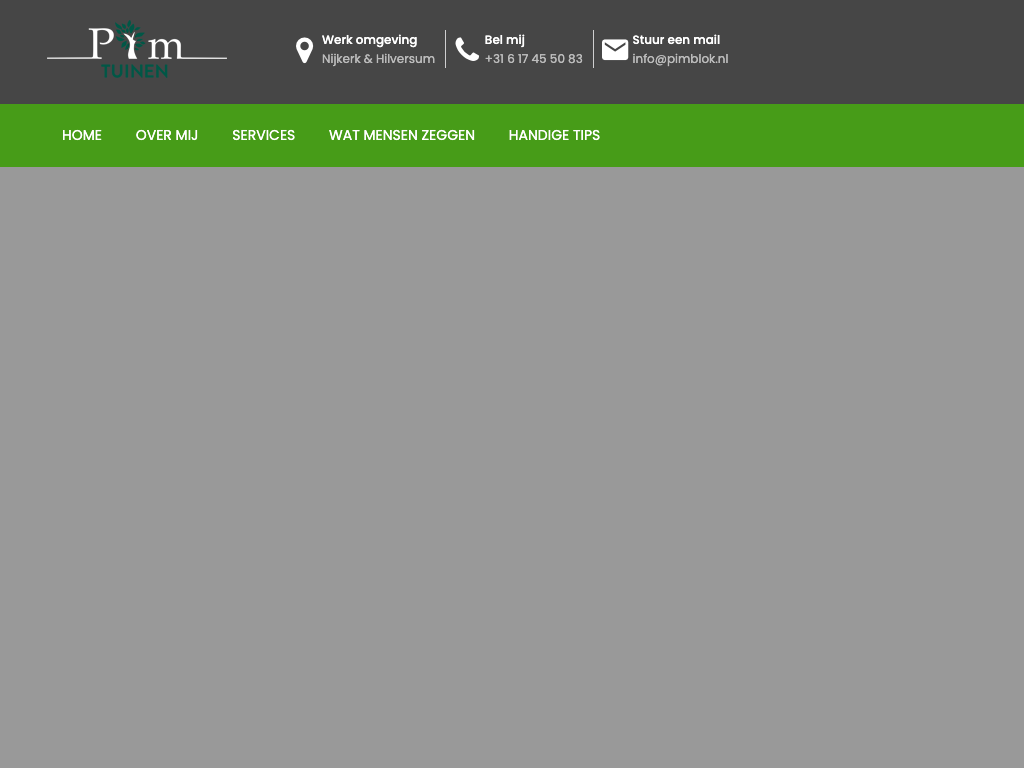Open the Home menu item
This screenshot has height=768, width=1024.
pos(82,135)
